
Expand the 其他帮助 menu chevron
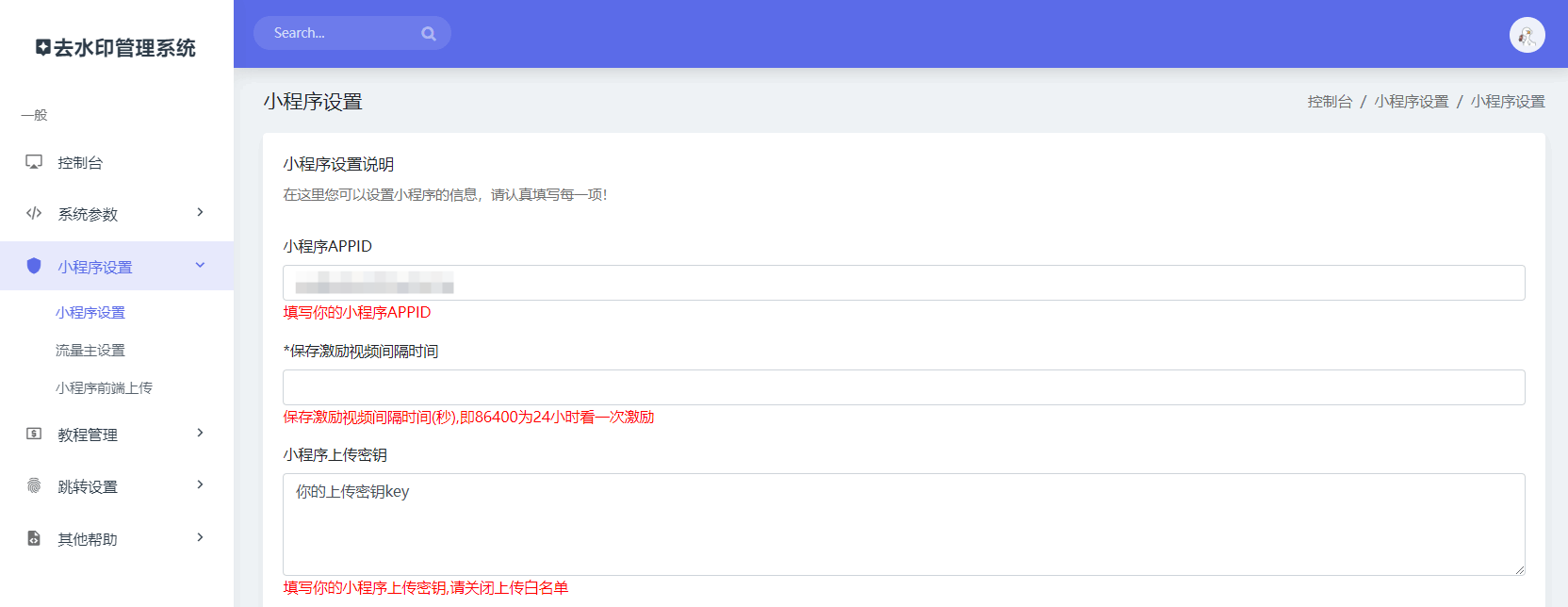pos(200,537)
